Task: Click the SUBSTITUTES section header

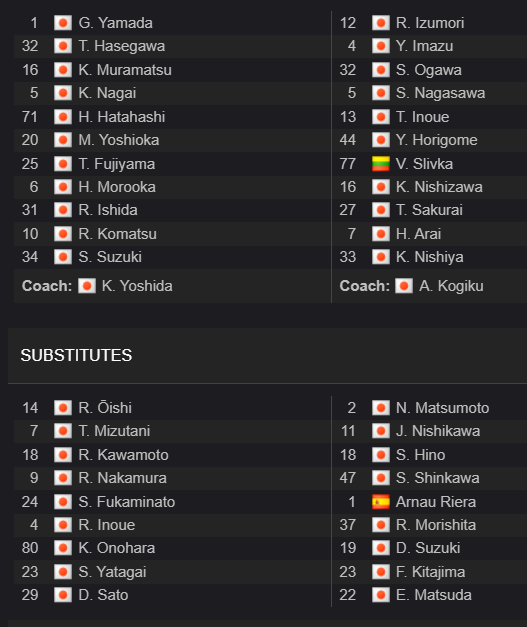Action: (x=76, y=355)
